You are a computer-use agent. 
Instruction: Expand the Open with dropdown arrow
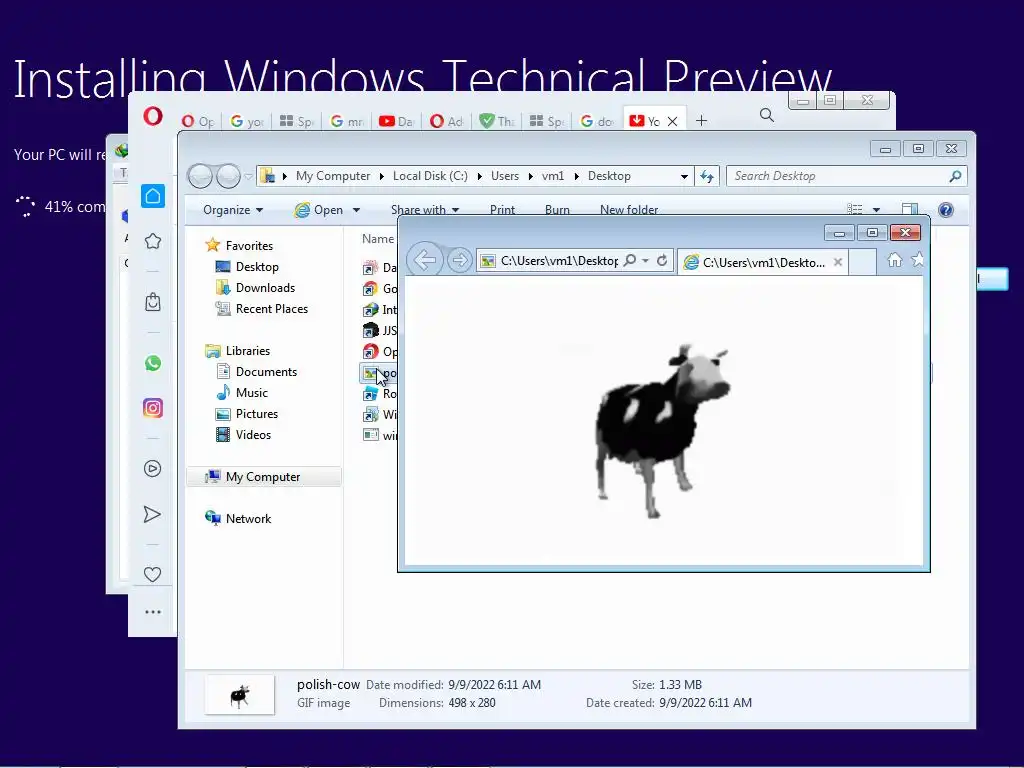(357, 210)
